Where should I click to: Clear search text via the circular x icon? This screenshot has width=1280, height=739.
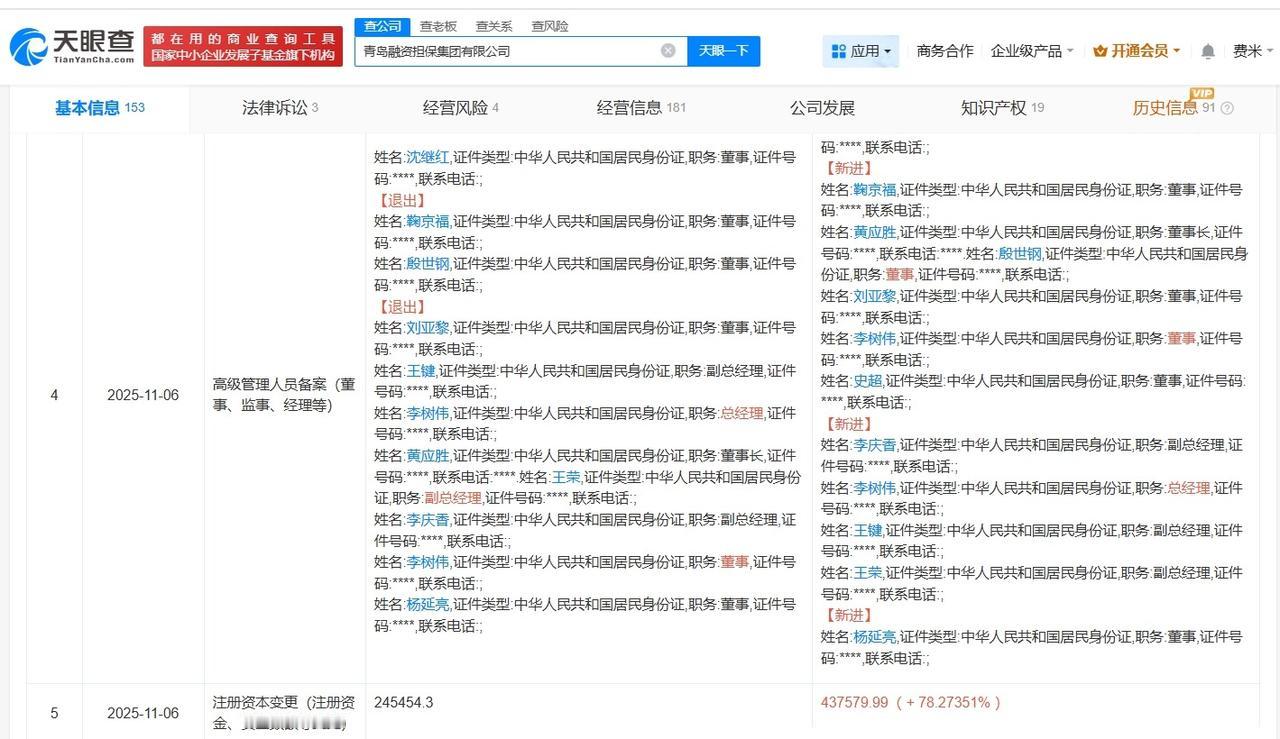(668, 50)
